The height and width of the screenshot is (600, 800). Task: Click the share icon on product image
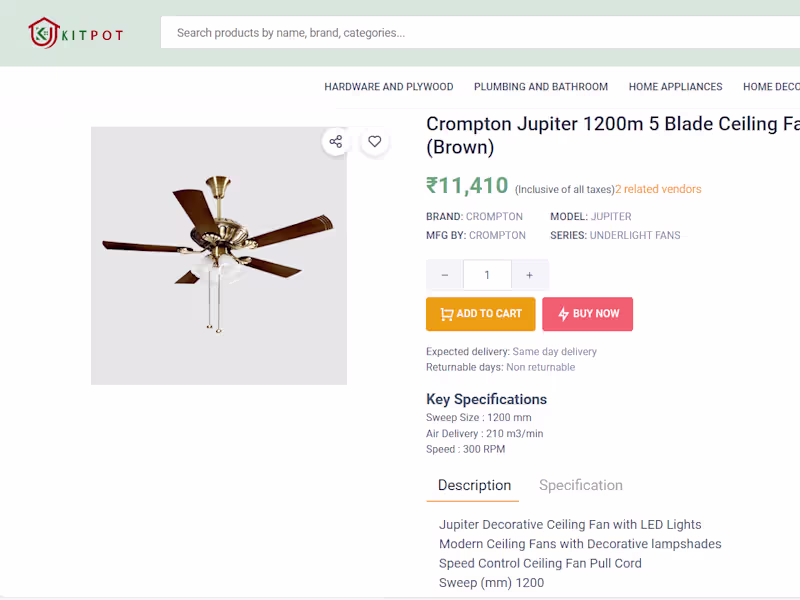[x=335, y=141]
